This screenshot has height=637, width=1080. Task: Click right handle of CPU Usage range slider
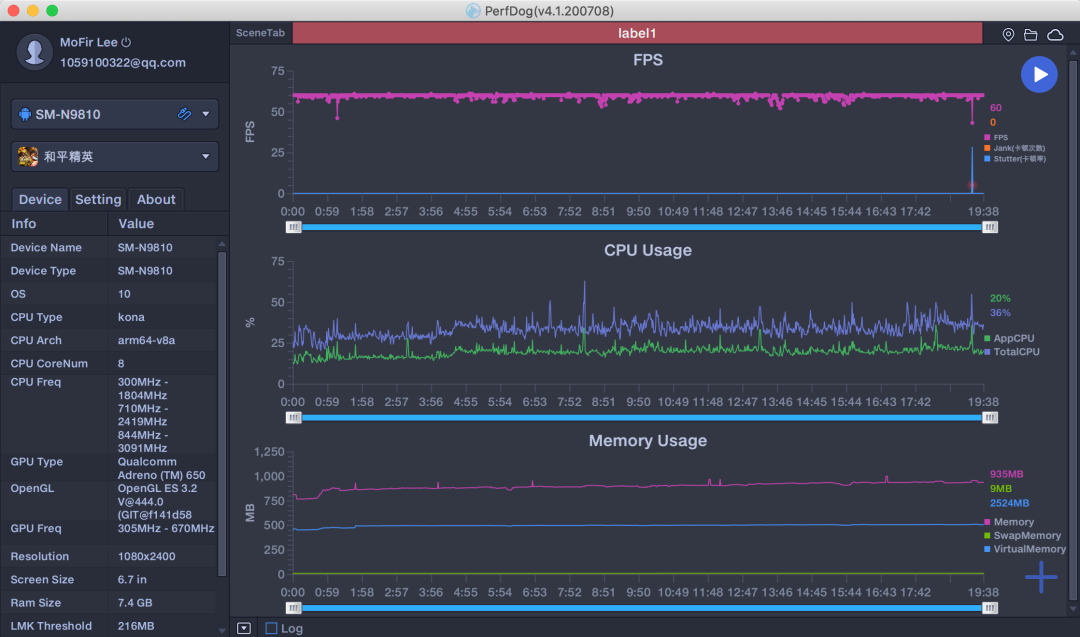tap(990, 417)
